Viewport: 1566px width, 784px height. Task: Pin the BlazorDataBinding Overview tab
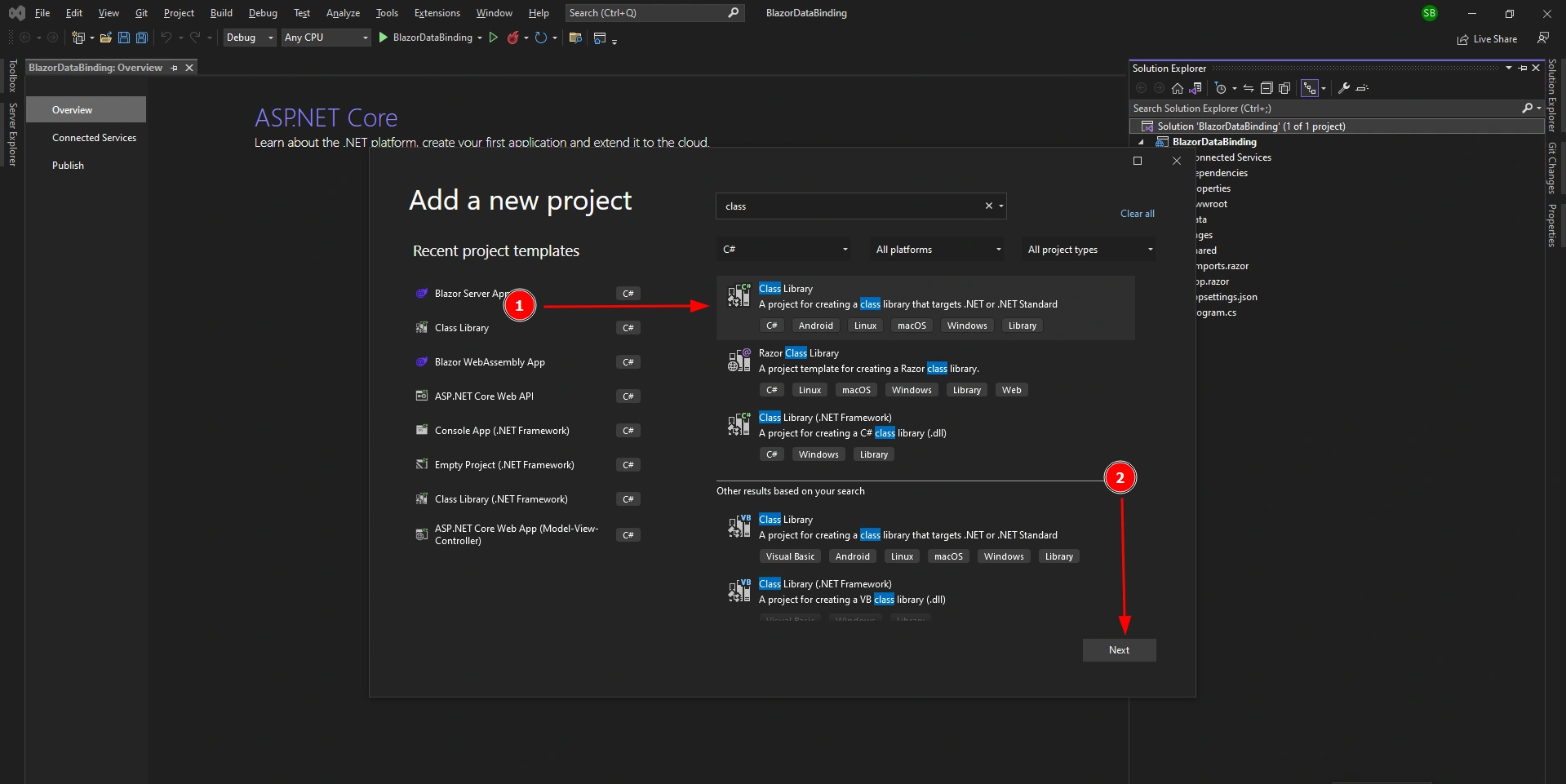[175, 68]
